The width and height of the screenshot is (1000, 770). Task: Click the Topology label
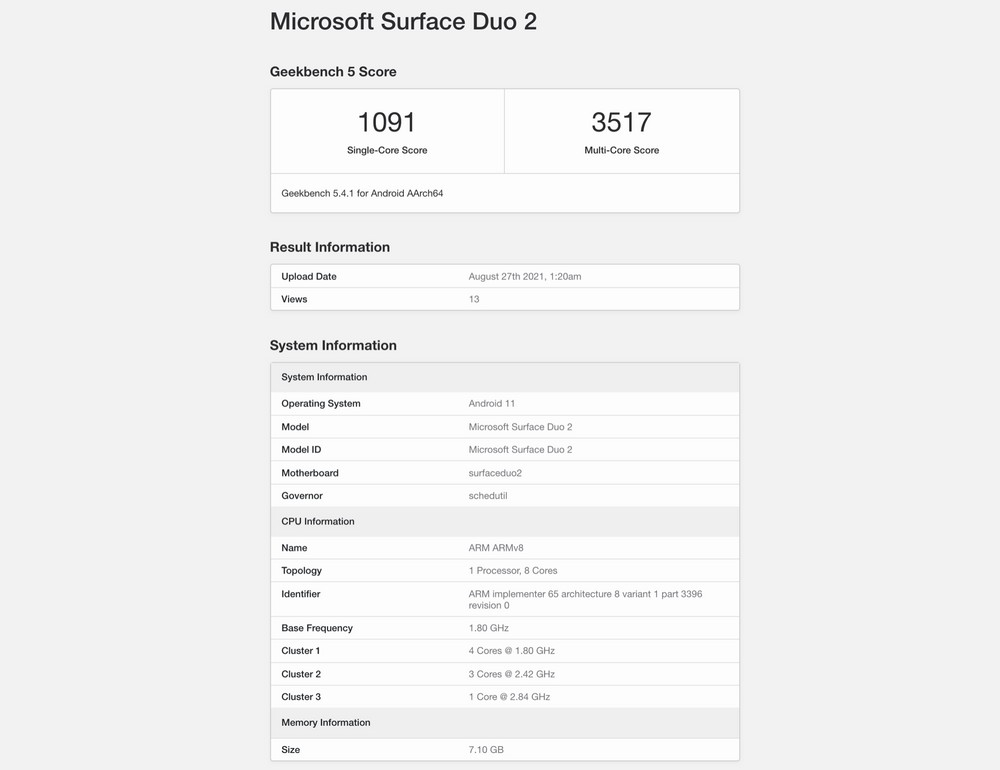coord(302,571)
